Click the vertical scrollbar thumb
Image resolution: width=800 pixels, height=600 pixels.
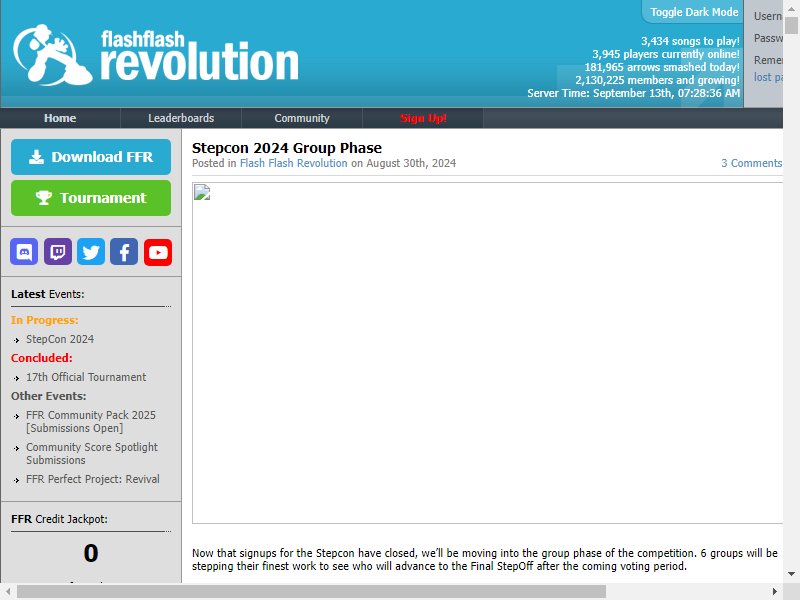pyautogui.click(x=791, y=25)
